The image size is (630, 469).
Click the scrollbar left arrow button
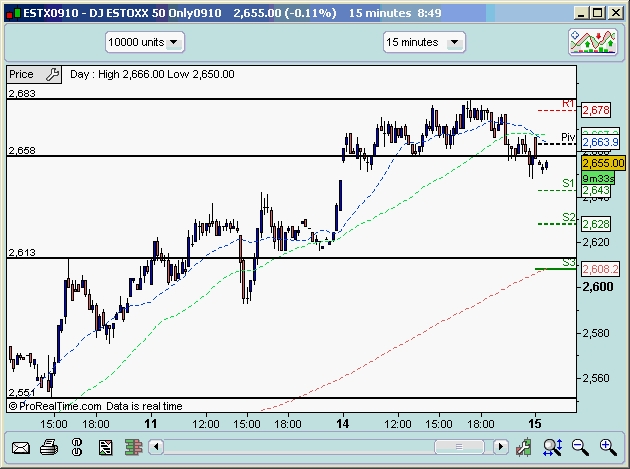(156, 446)
